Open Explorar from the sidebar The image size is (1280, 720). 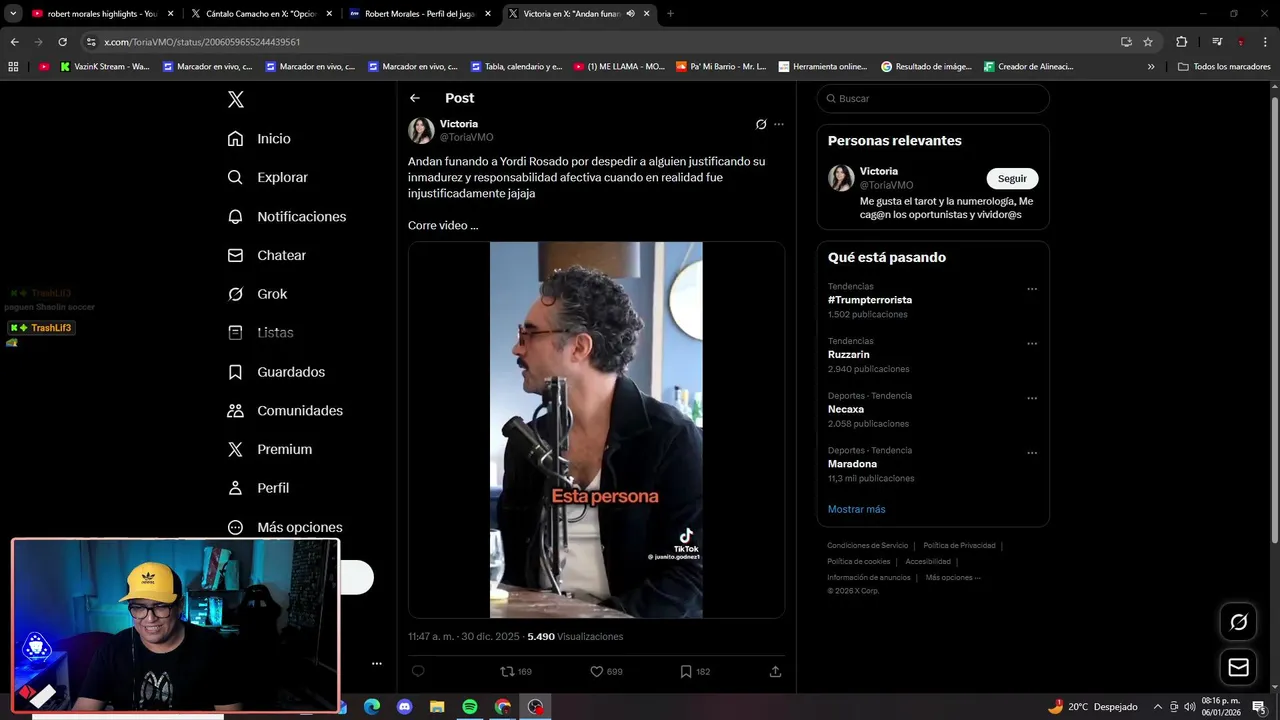tap(267, 177)
